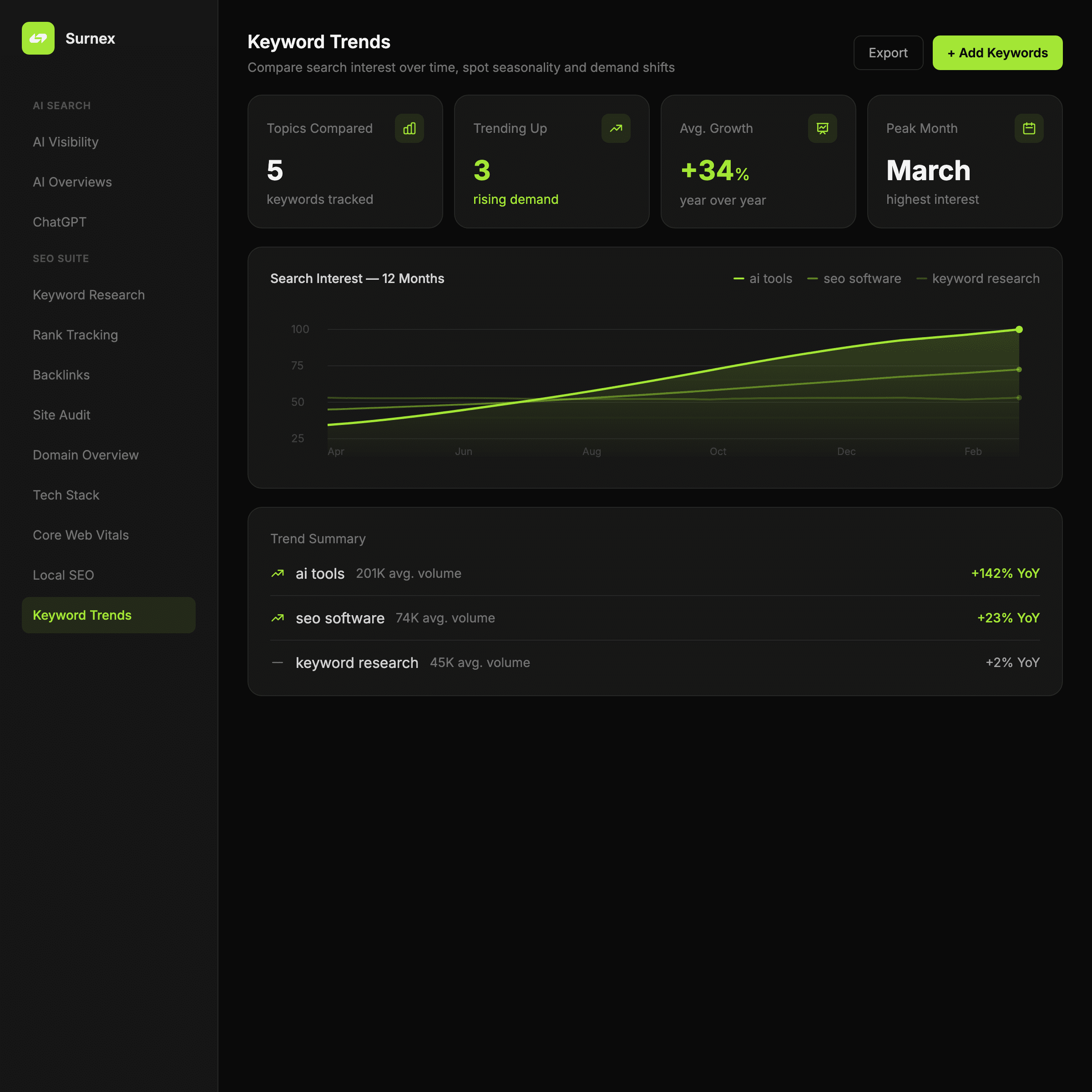The width and height of the screenshot is (1092, 1092).
Task: Click the Surnex logo icon
Action: coord(38,38)
